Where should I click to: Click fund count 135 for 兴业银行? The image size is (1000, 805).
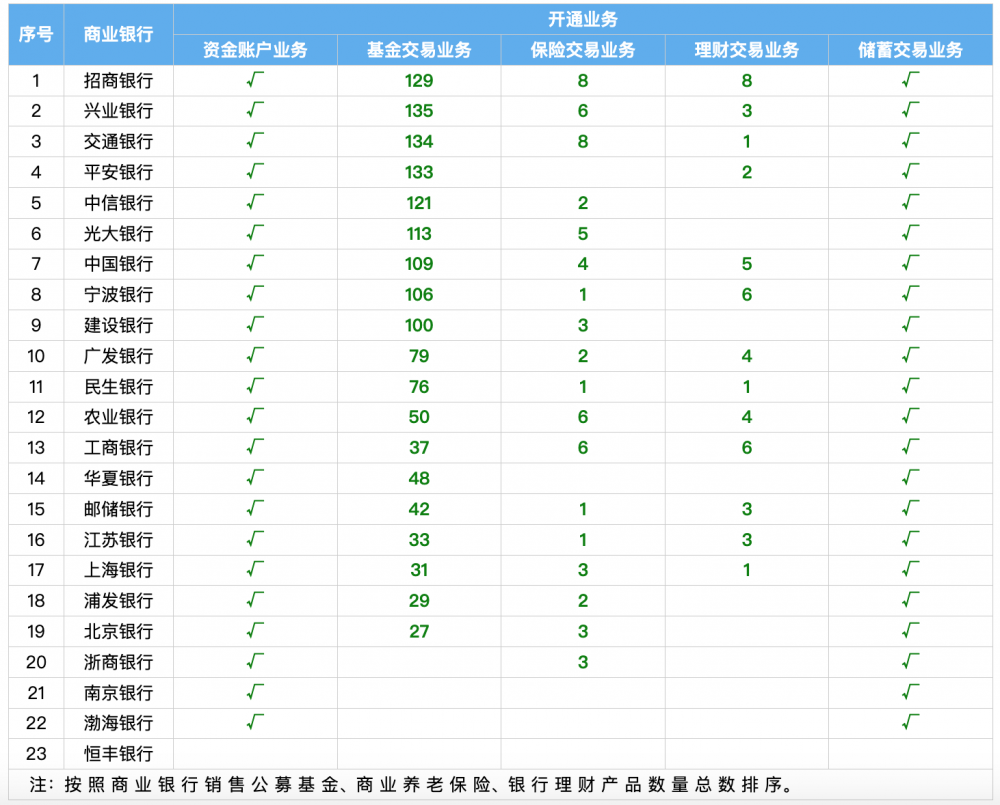(419, 111)
